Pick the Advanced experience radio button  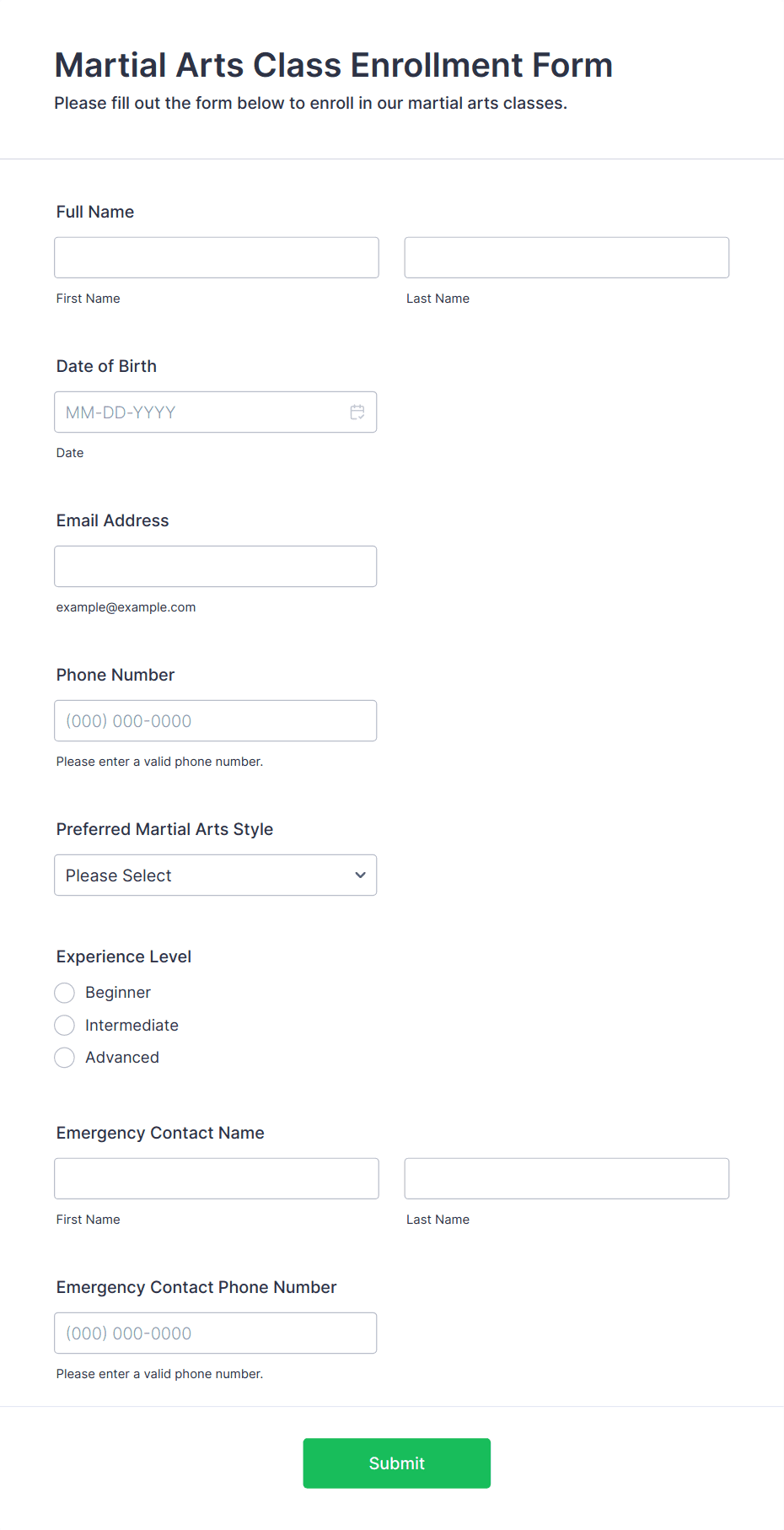pyautogui.click(x=64, y=1058)
